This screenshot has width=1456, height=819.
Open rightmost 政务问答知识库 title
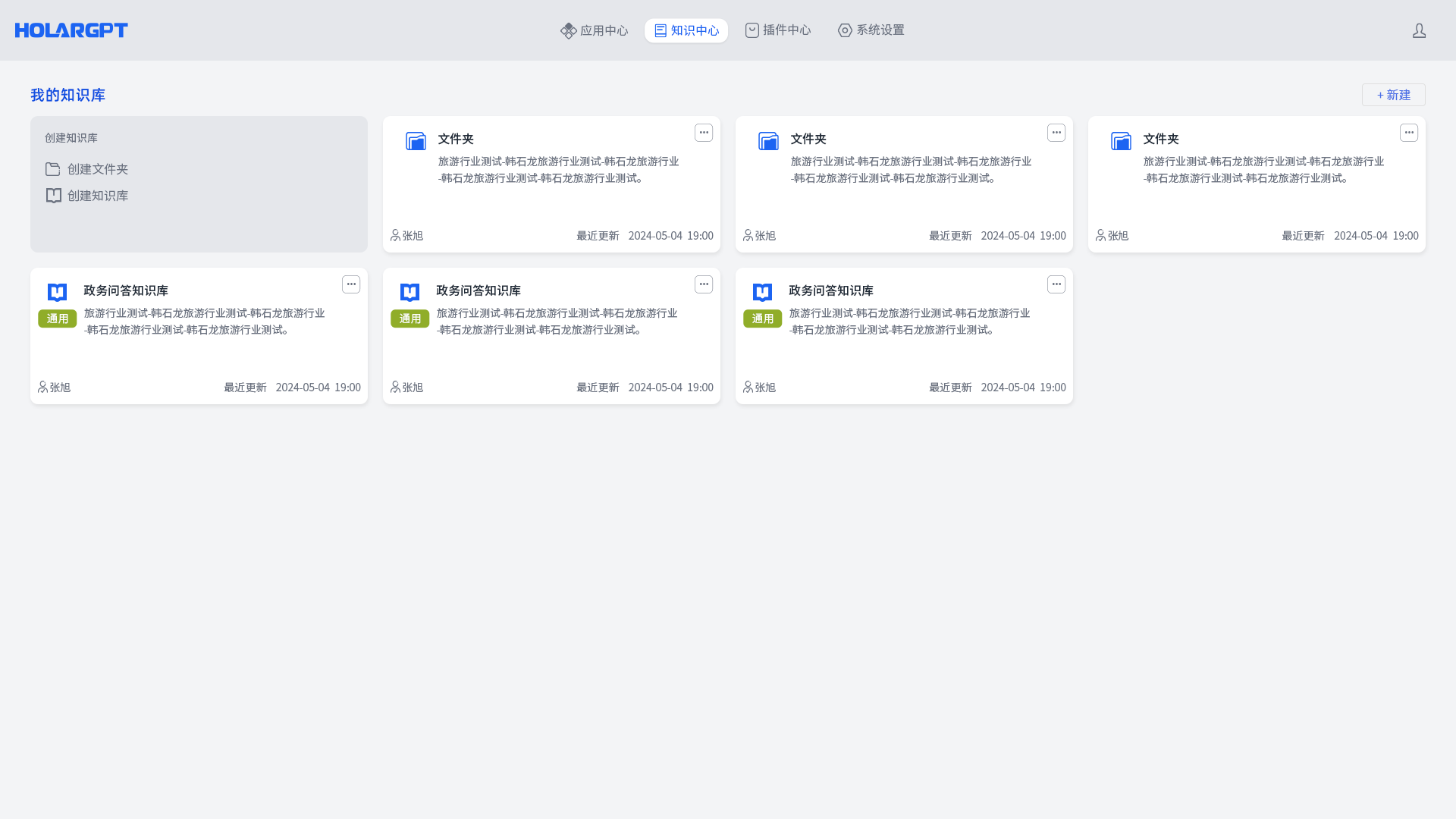(831, 290)
